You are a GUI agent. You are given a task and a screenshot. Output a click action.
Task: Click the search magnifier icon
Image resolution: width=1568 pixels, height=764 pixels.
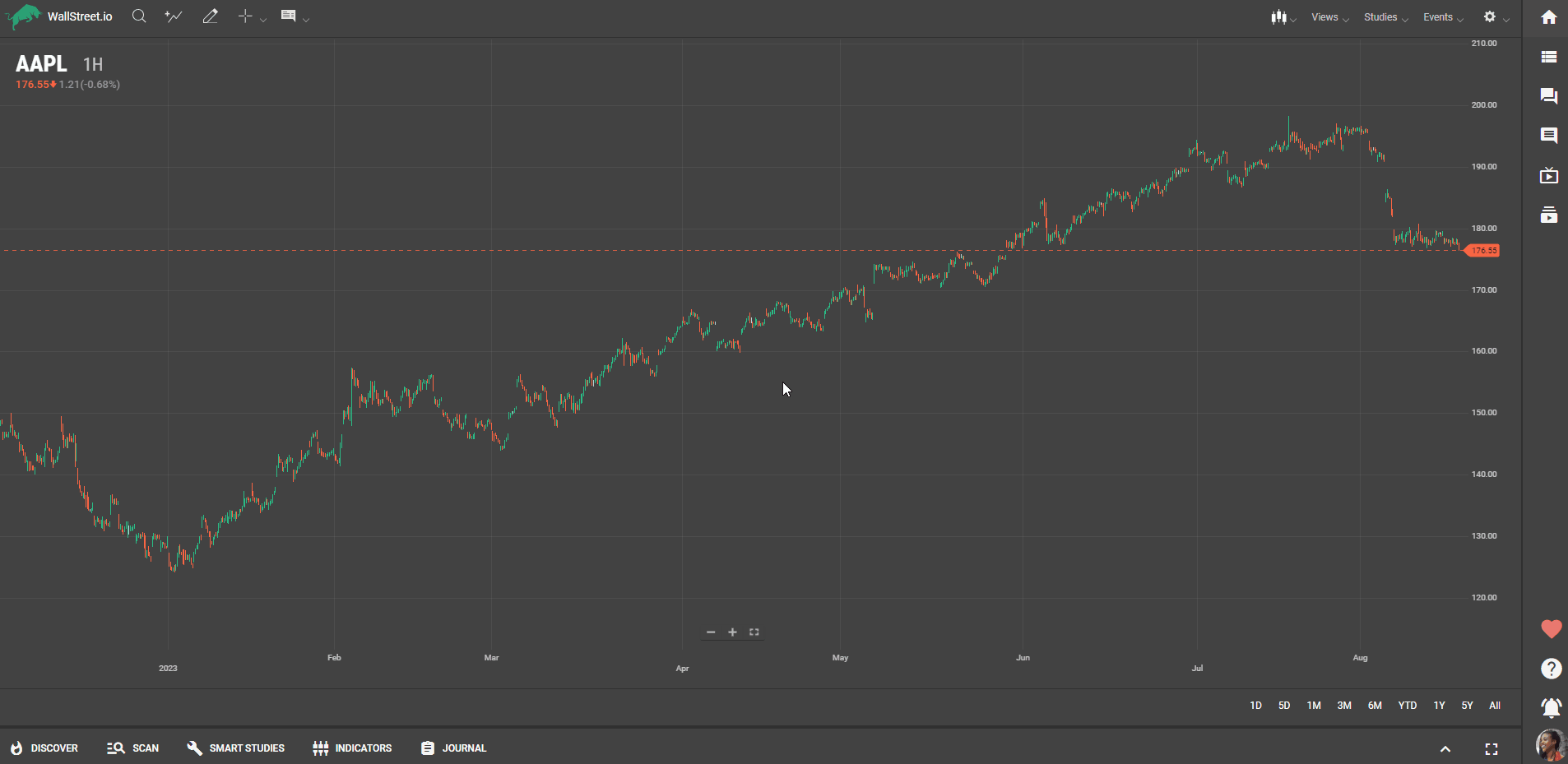[x=139, y=16]
